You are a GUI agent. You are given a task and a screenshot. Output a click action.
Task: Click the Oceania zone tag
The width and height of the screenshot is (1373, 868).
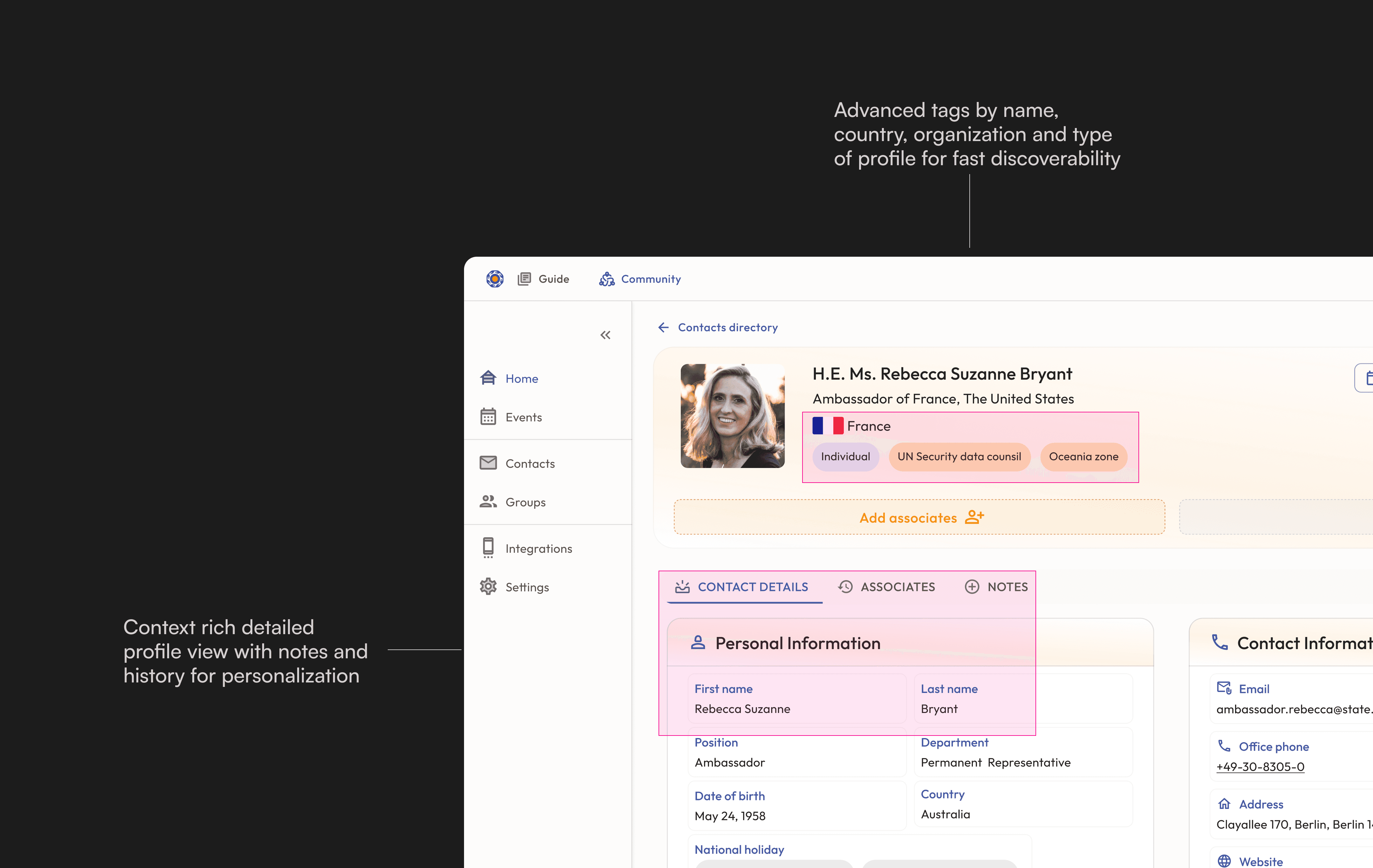[x=1083, y=457]
